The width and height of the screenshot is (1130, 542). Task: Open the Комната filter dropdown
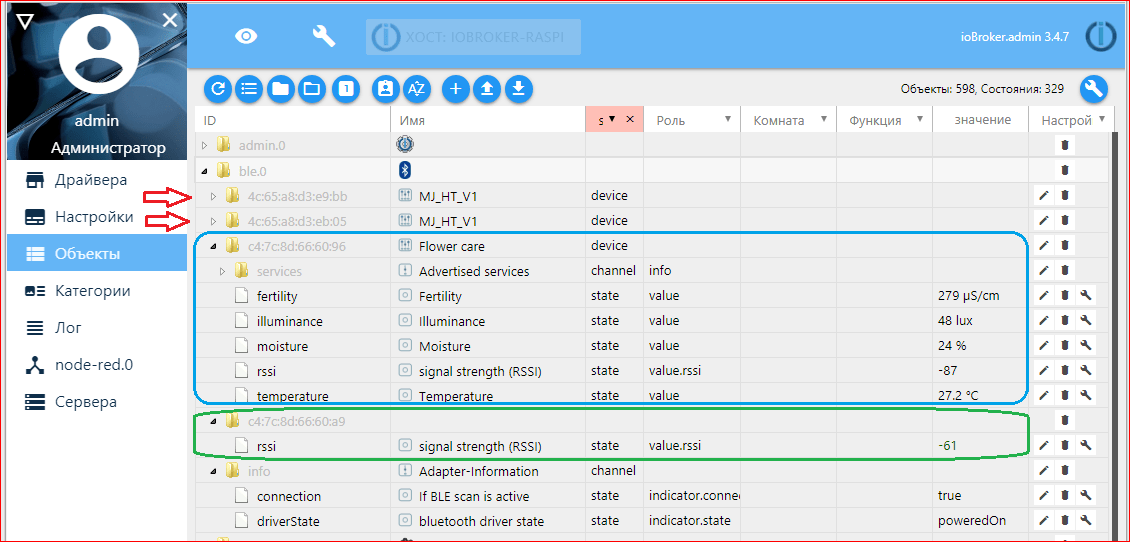824,119
